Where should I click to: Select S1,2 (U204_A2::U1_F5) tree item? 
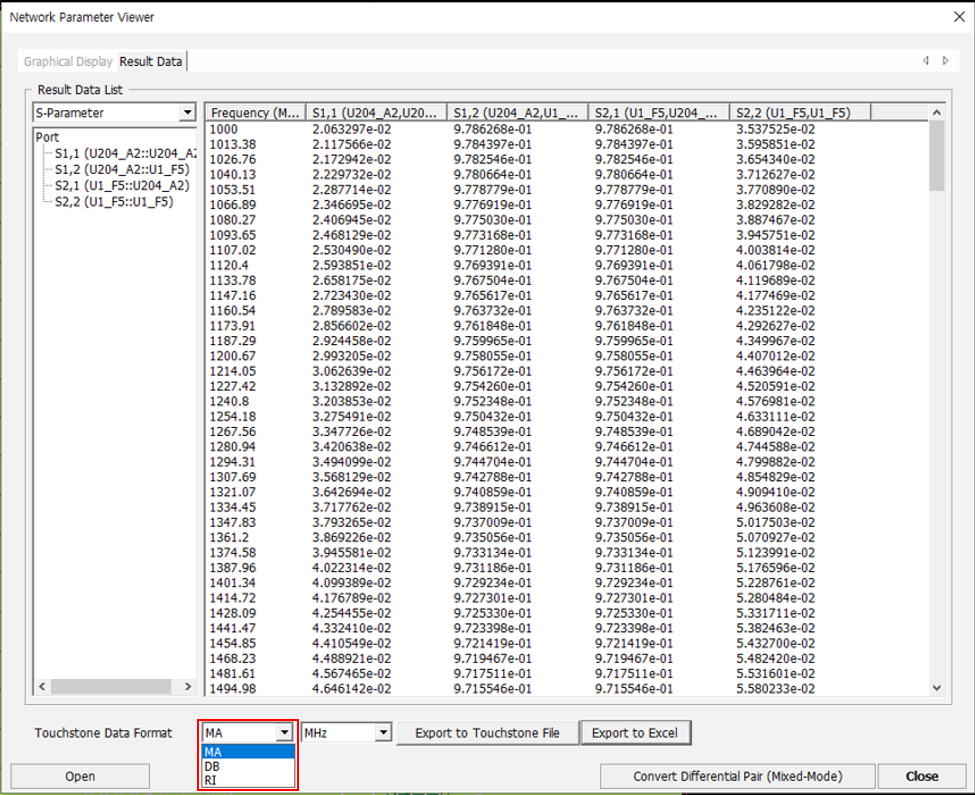(121, 170)
